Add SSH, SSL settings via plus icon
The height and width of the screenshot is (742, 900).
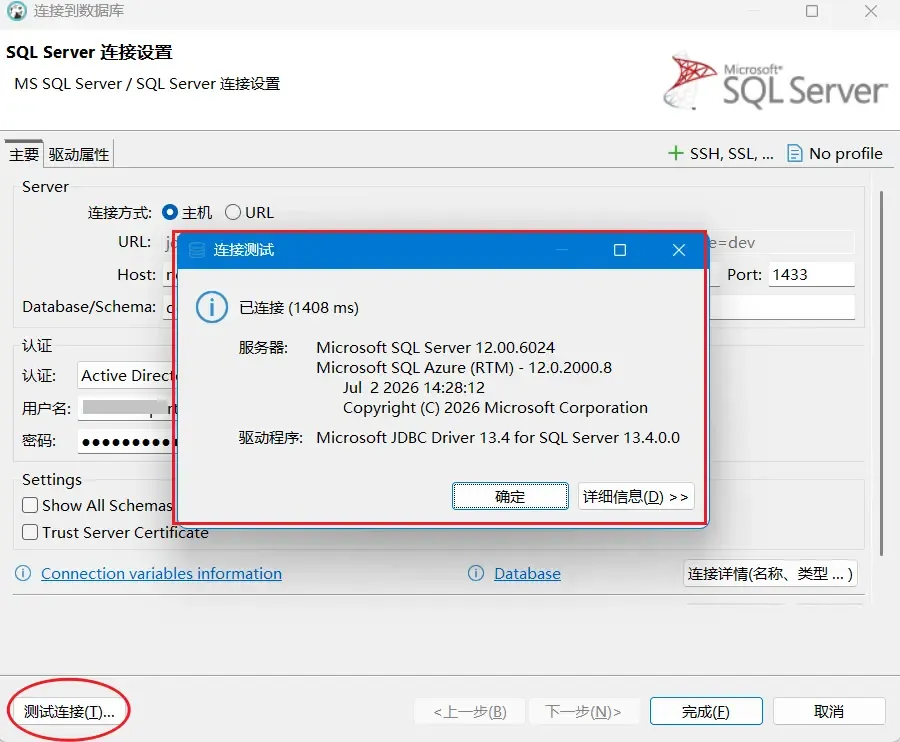676,153
